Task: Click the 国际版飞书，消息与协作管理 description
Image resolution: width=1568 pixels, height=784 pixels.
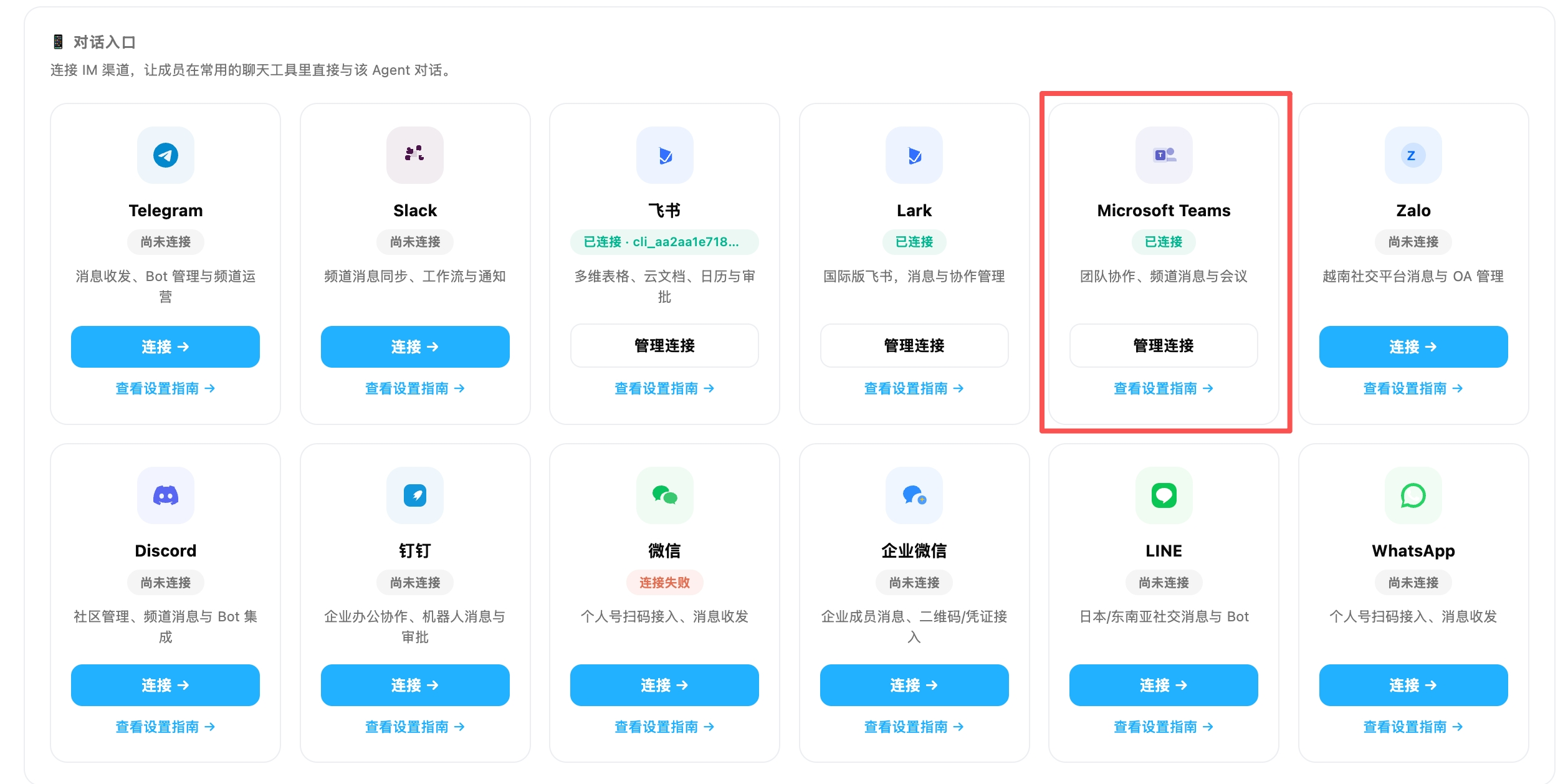Action: [x=914, y=276]
